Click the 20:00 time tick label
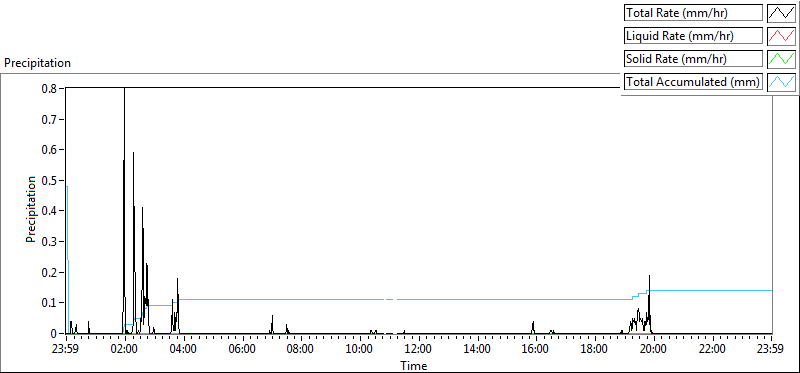The height and width of the screenshot is (373, 800). point(654,350)
